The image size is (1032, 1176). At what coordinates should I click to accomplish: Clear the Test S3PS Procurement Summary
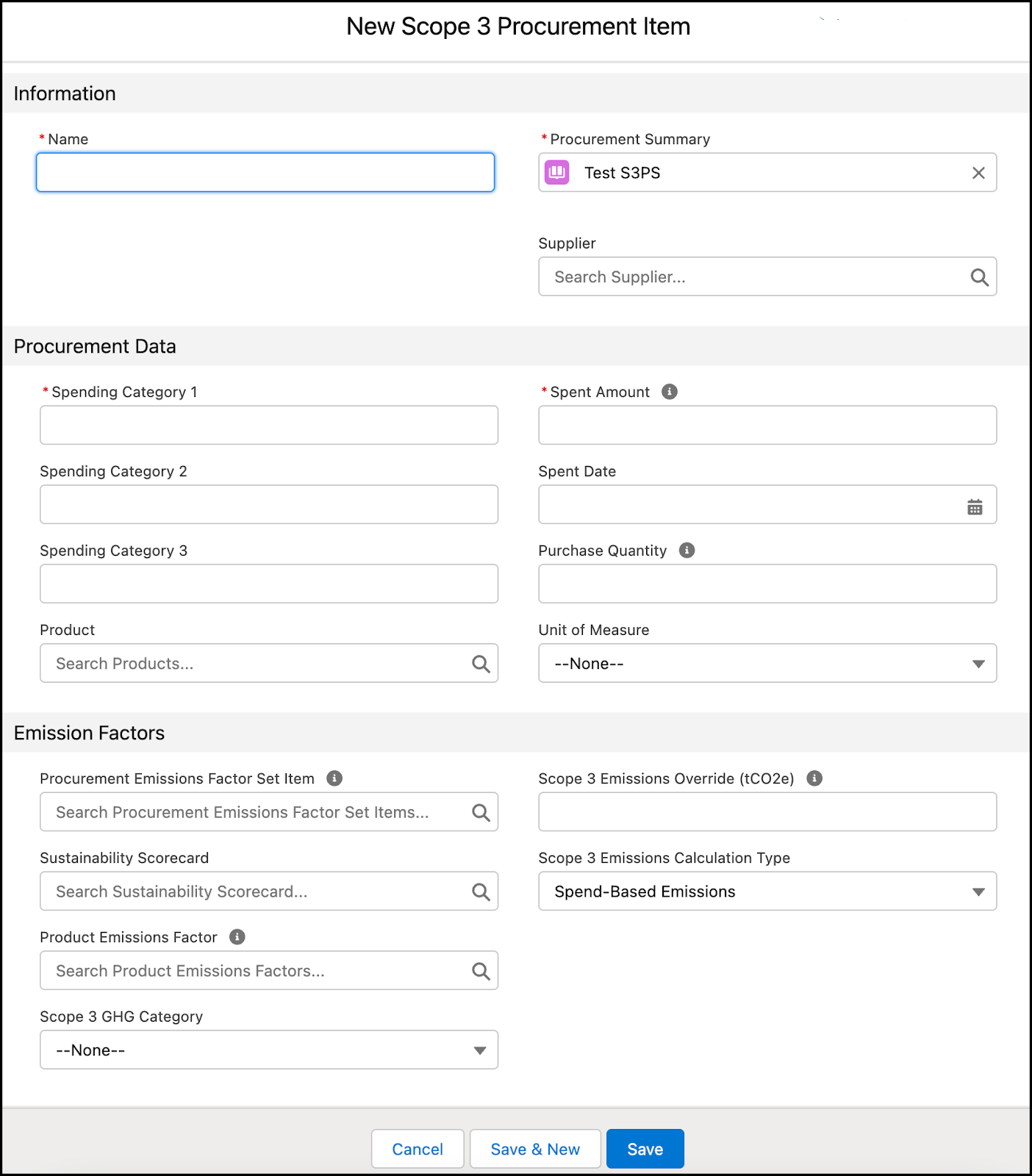(978, 173)
